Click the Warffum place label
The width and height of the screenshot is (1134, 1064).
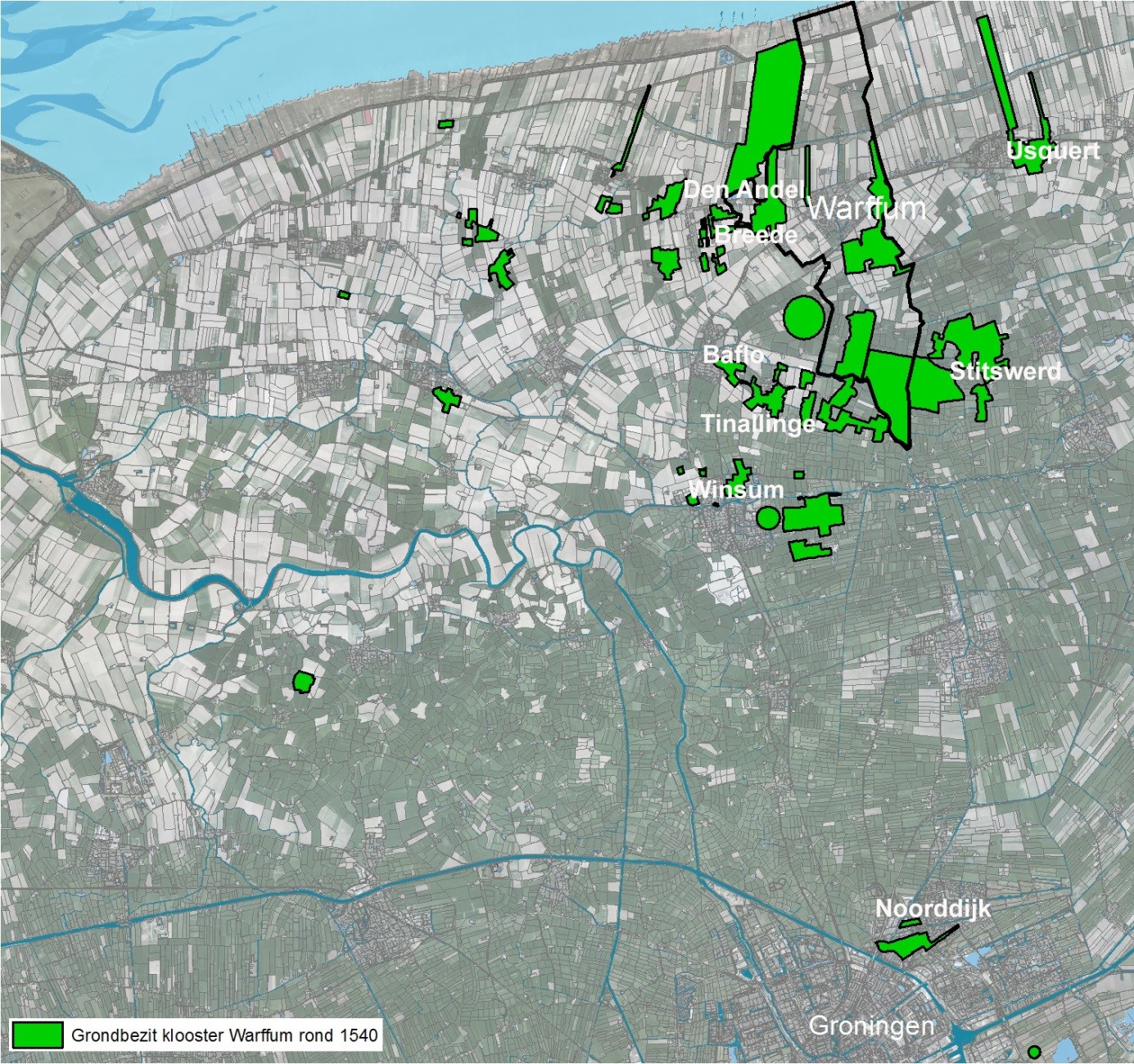866,208
